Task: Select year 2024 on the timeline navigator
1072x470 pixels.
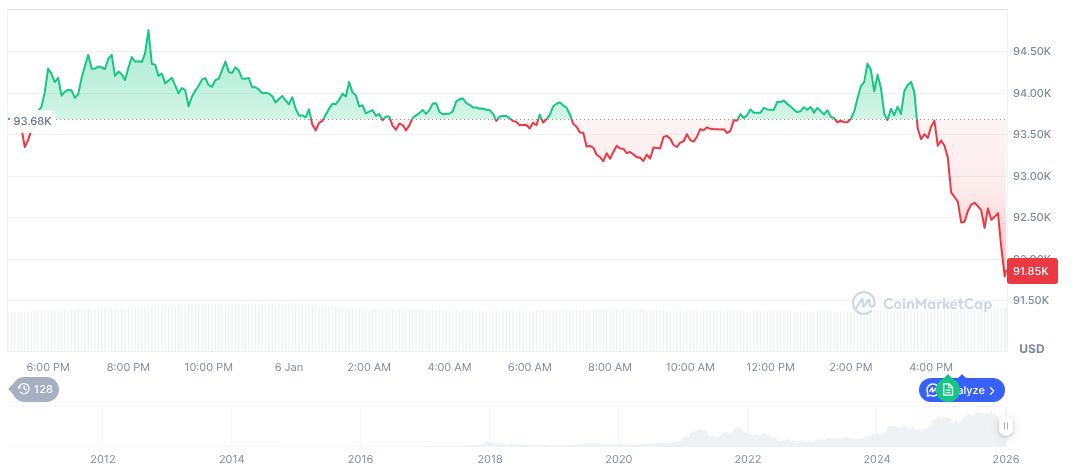Action: point(877,459)
